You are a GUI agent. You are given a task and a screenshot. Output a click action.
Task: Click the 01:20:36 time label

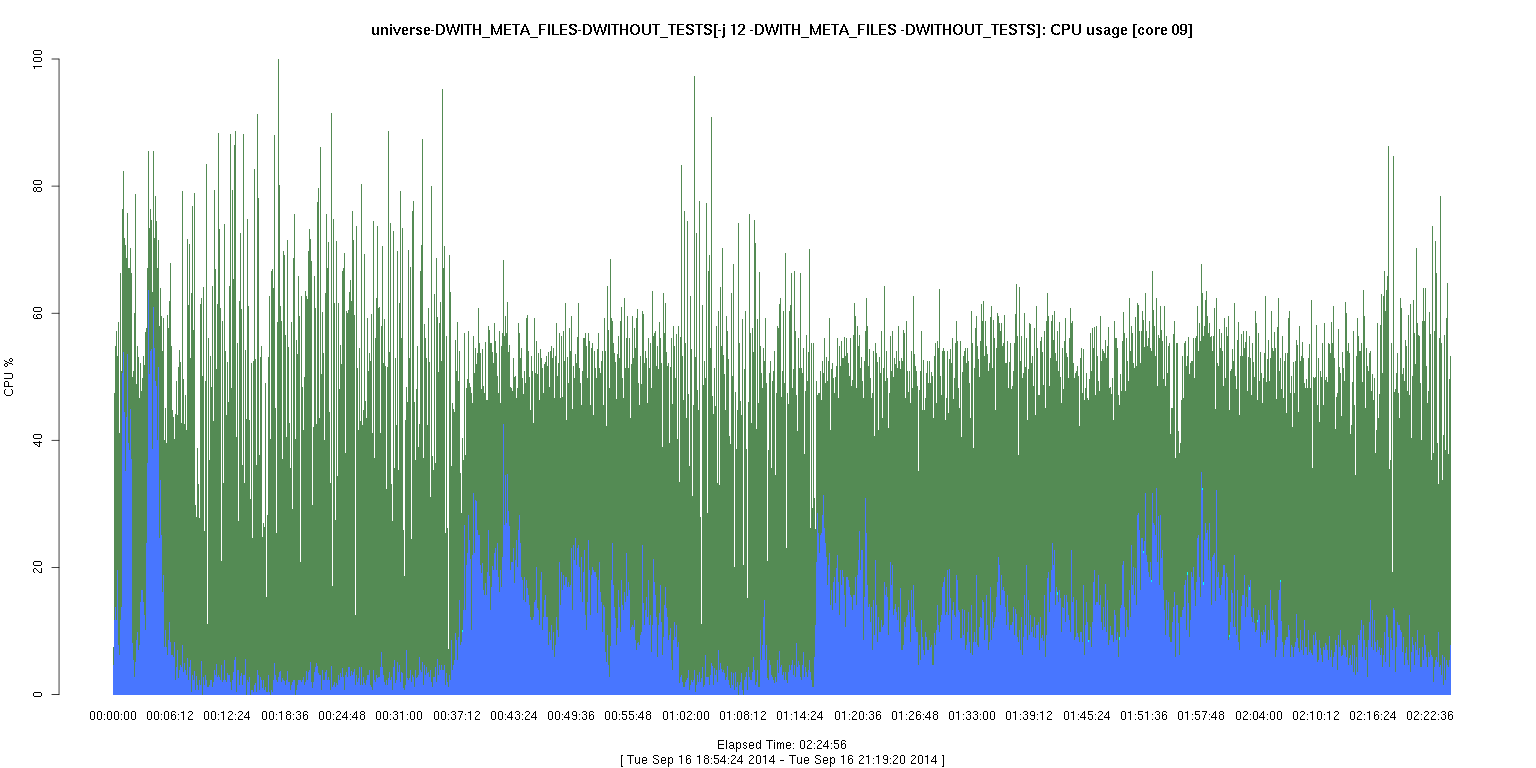(857, 716)
